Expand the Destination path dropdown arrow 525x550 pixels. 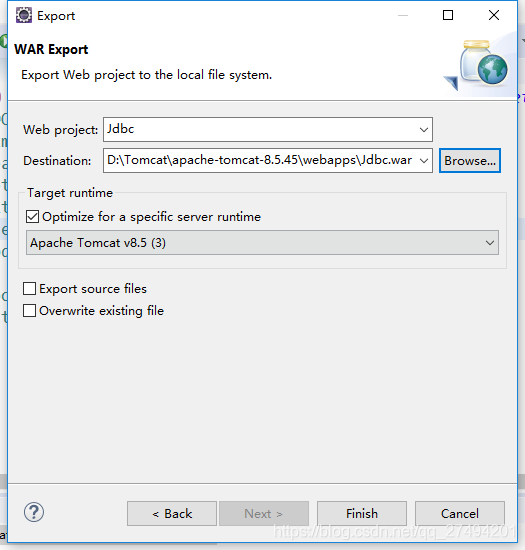(x=424, y=161)
